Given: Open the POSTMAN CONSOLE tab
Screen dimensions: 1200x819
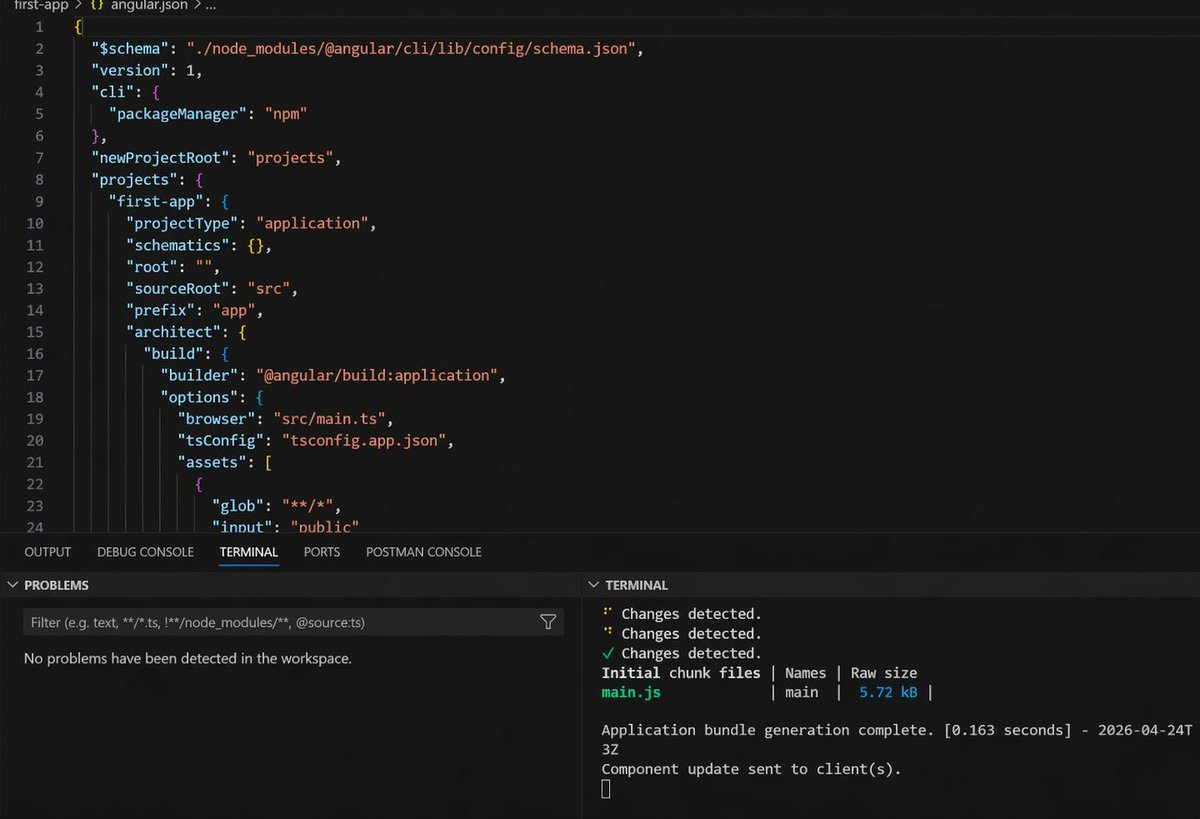Looking at the screenshot, I should pyautogui.click(x=424, y=552).
